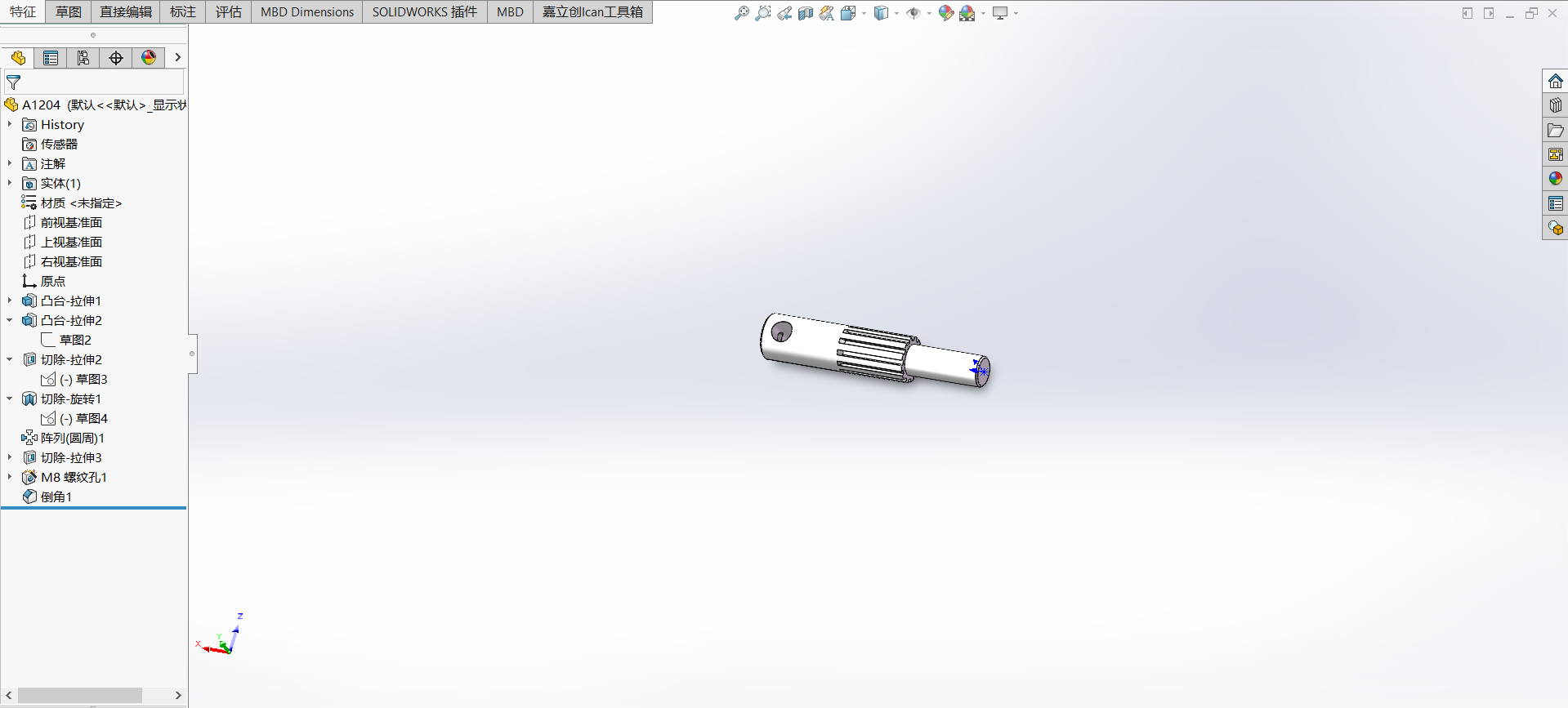Open File Explorer folder task pane
Screen dimensions: 1568x708
(1556, 130)
